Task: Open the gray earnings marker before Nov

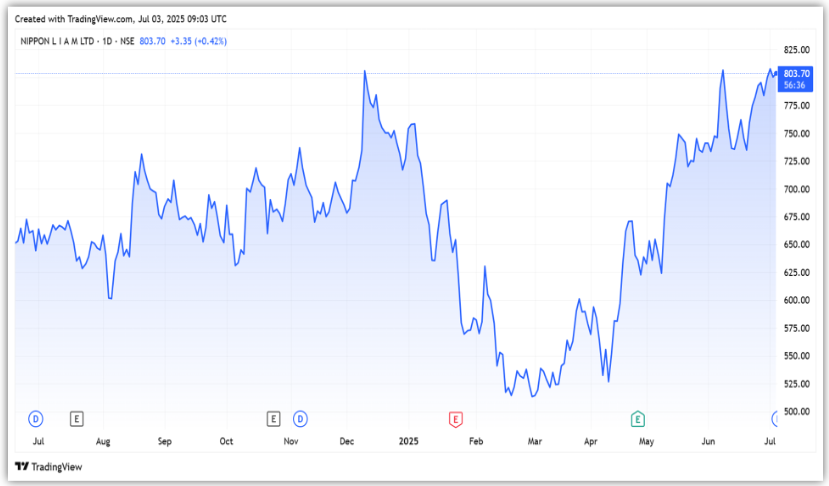Action: [x=273, y=417]
